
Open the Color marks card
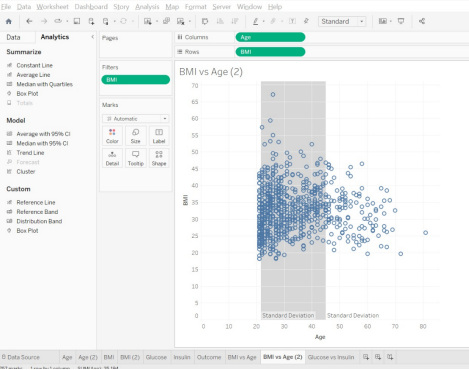coord(112,136)
